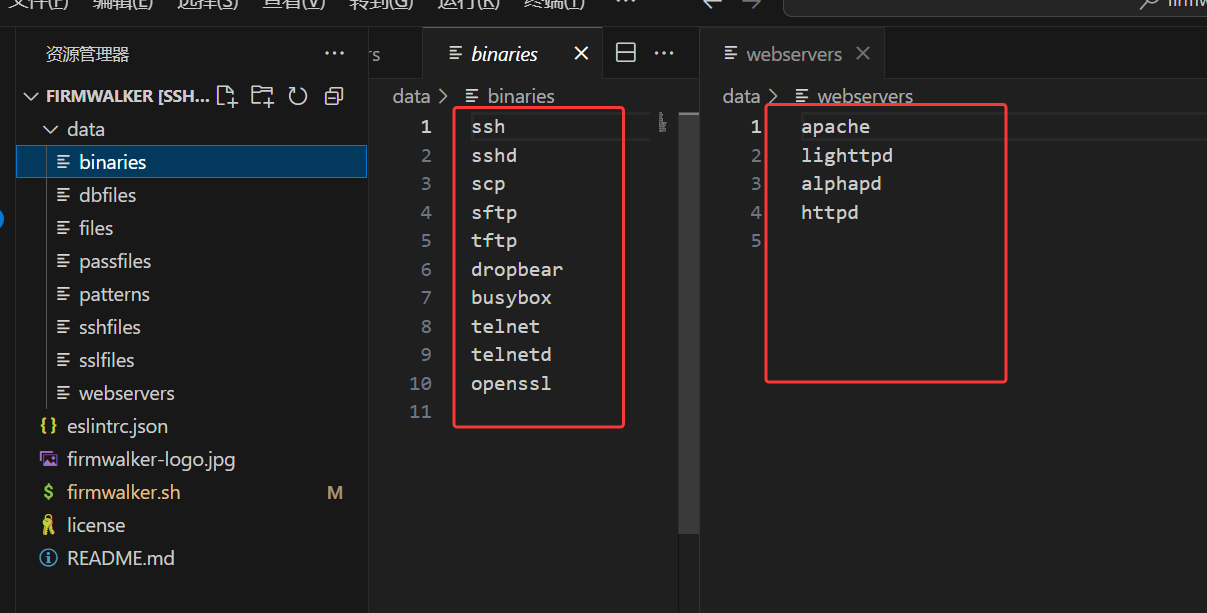1207x613 pixels.
Task: Click the split editor layout icon
Action: tap(626, 53)
